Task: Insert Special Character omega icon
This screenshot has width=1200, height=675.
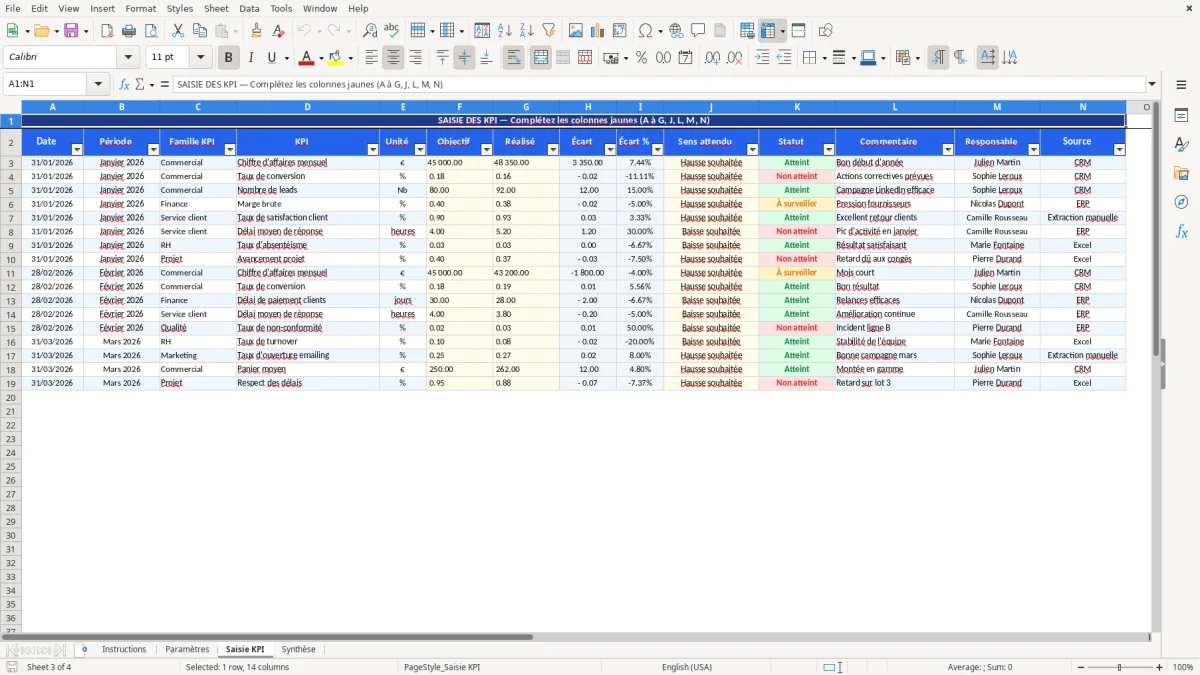Action: pos(646,31)
